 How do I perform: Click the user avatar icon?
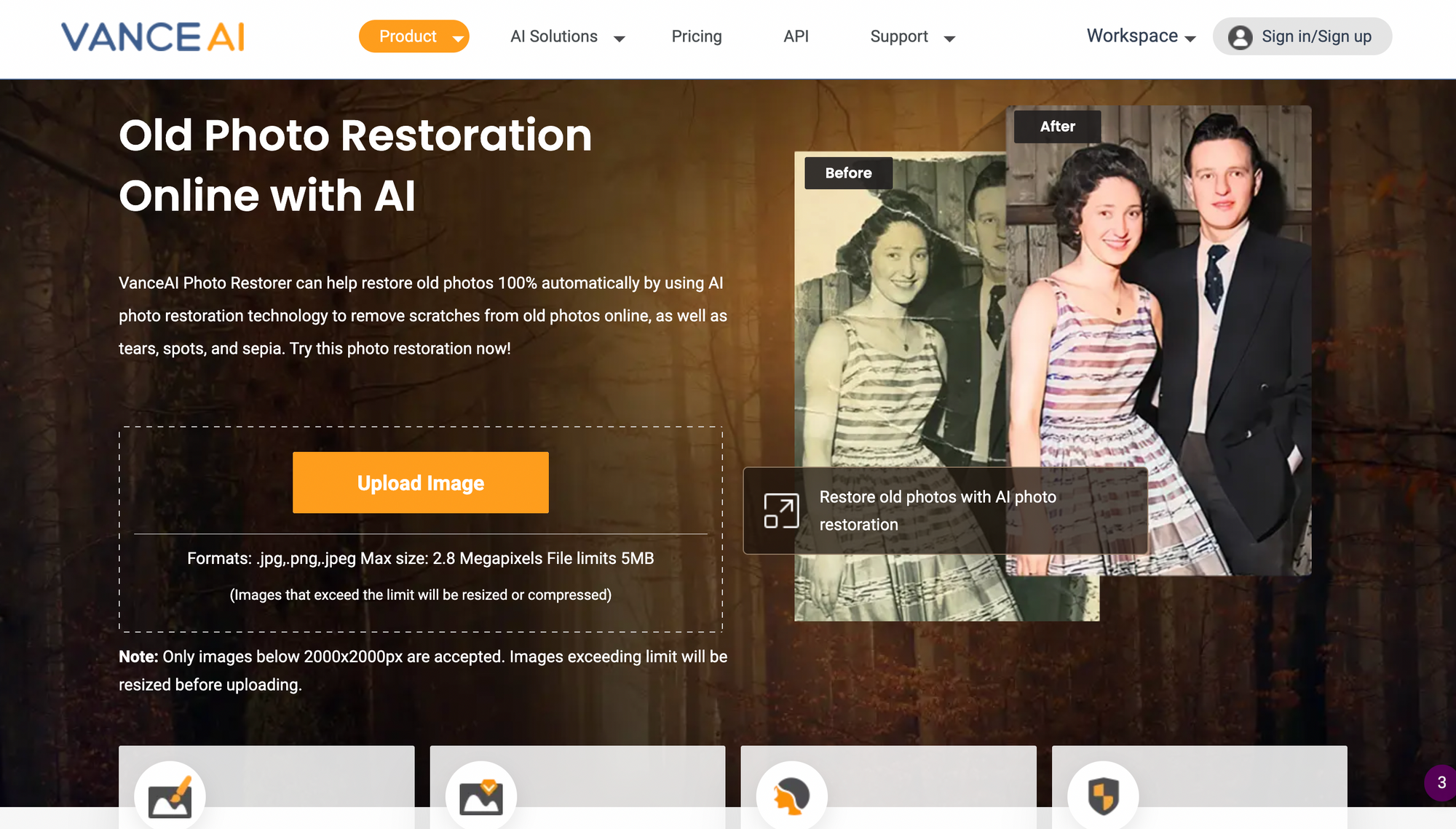[x=1240, y=37]
